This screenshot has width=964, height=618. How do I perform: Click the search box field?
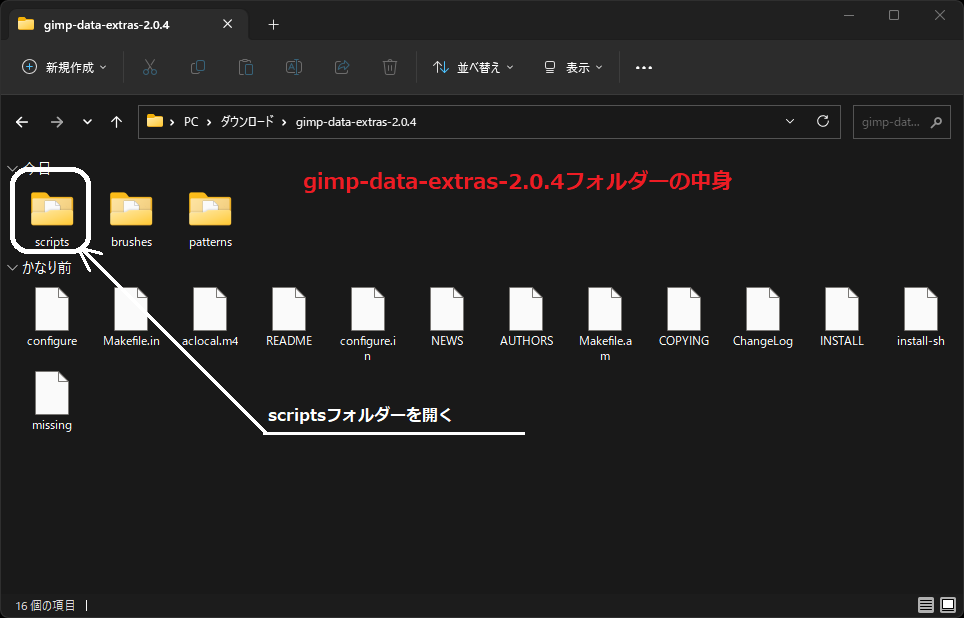pyautogui.click(x=901, y=122)
